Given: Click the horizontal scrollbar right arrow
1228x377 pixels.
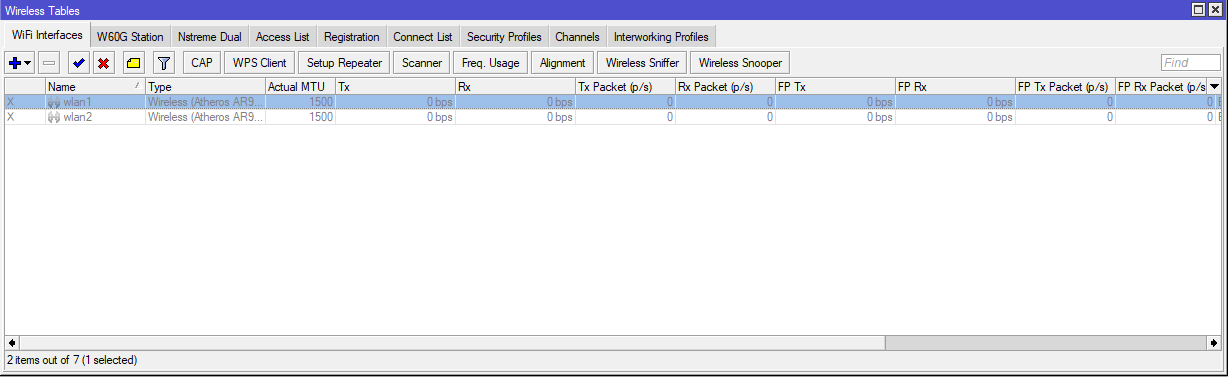Looking at the screenshot, I should (x=1214, y=342).
